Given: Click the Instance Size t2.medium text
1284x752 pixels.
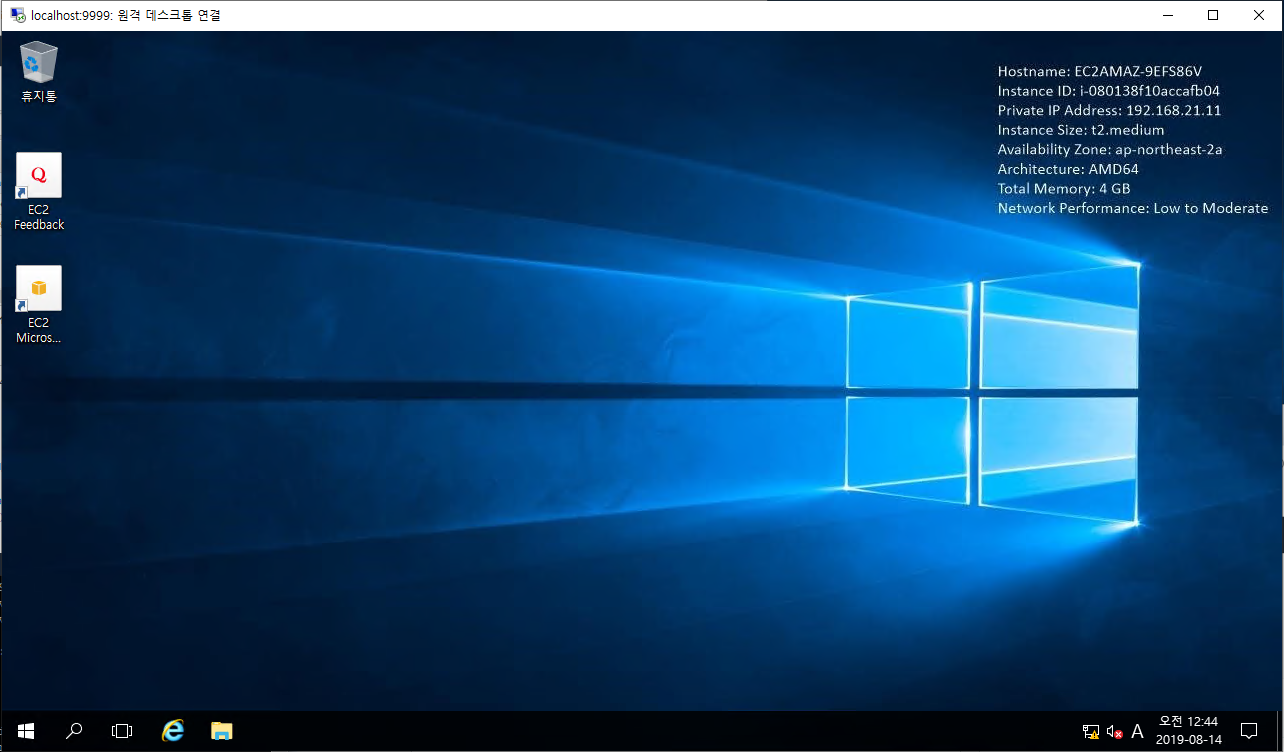Looking at the screenshot, I should [1081, 130].
